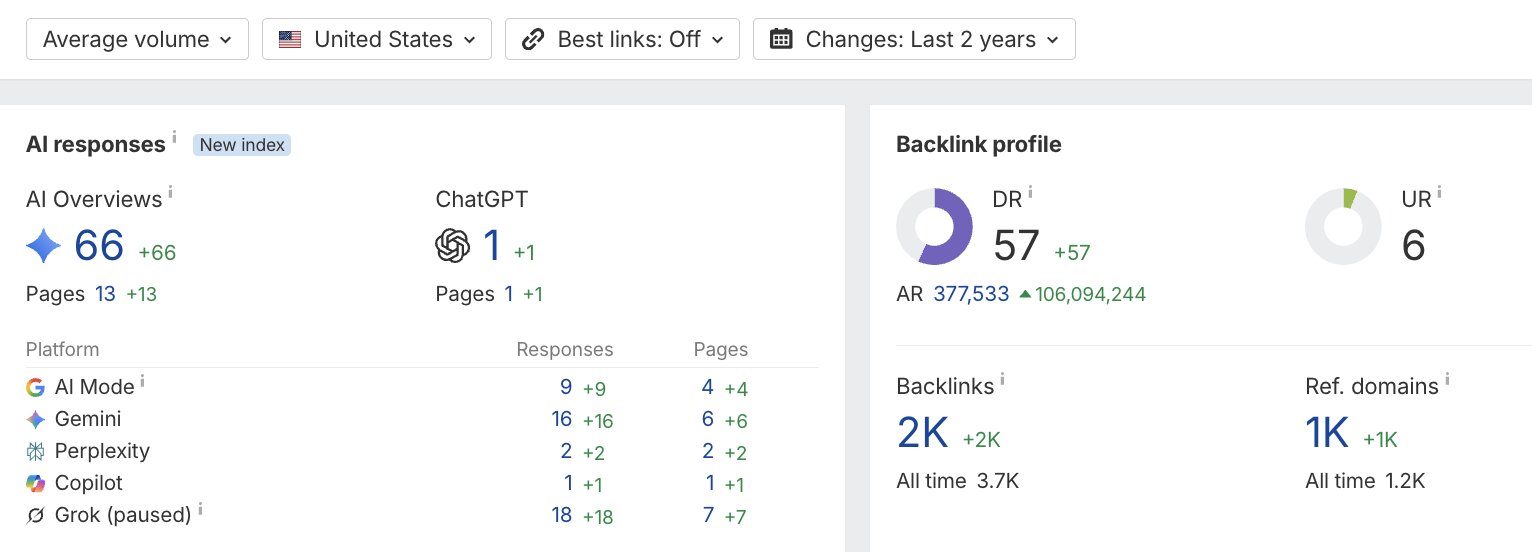Click the Google AI Mode icon
Viewport: 1532px width, 552px height.
[x=36, y=387]
